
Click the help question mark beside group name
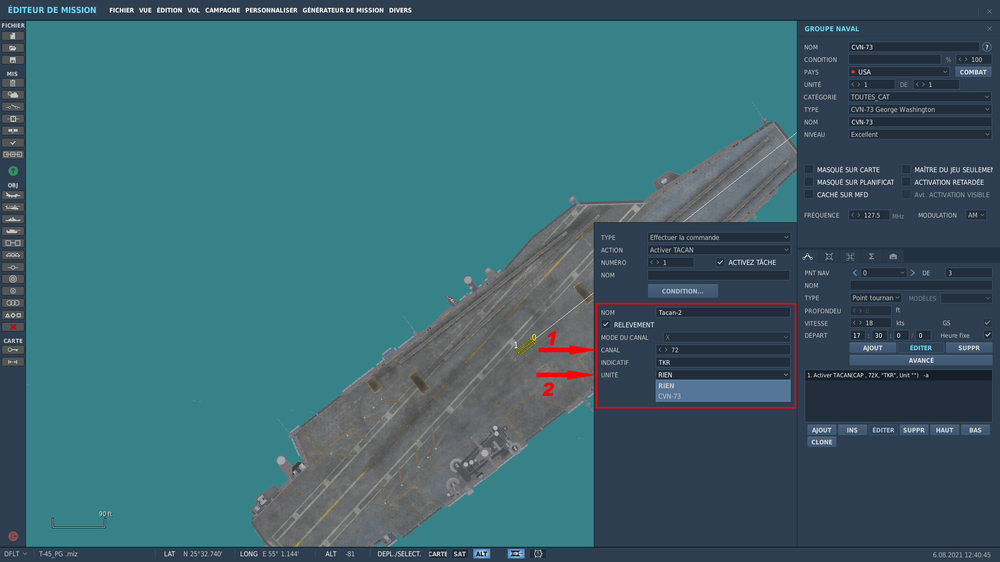[x=987, y=47]
